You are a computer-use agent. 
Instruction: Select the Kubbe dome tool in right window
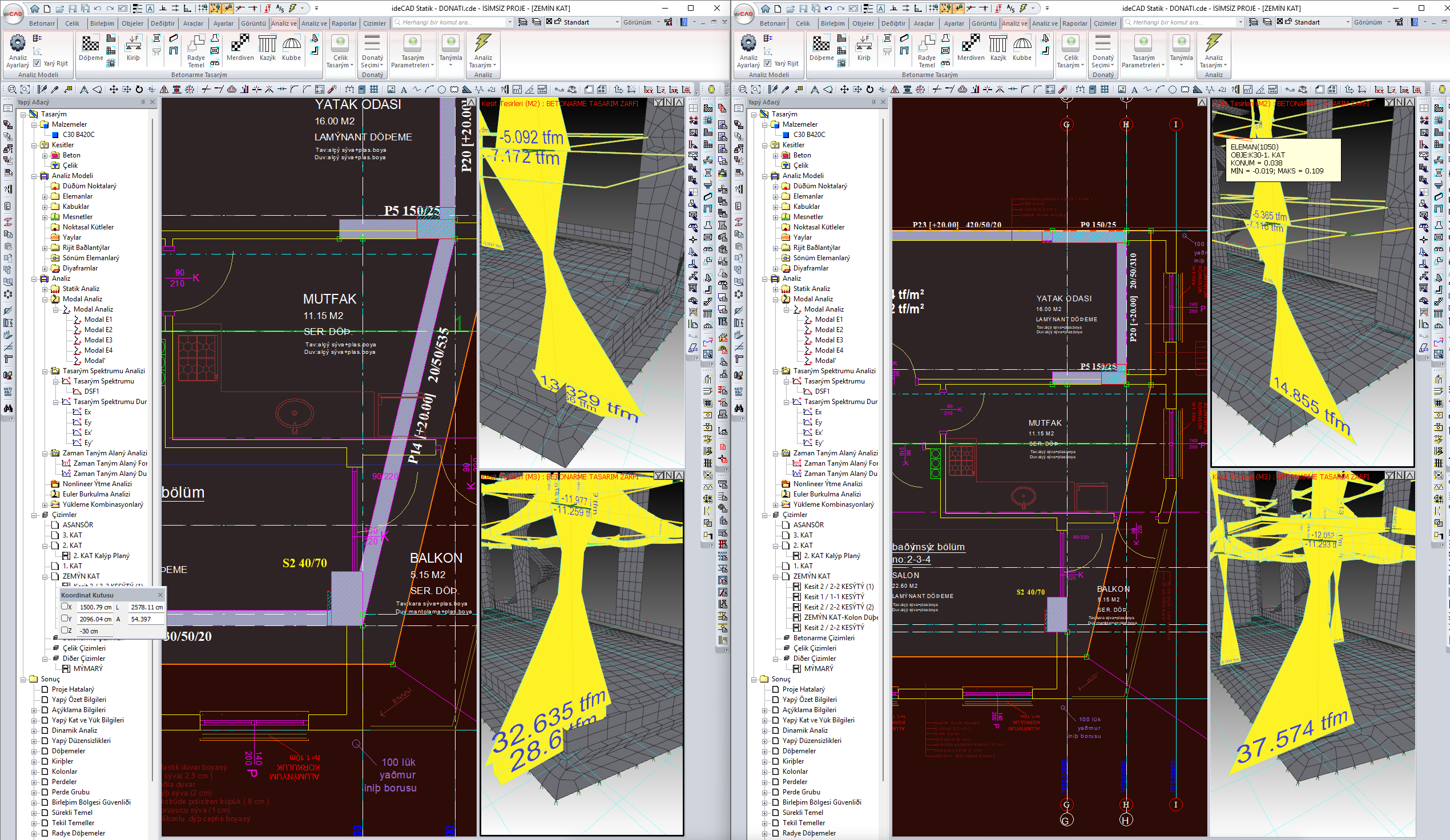pos(1022,47)
